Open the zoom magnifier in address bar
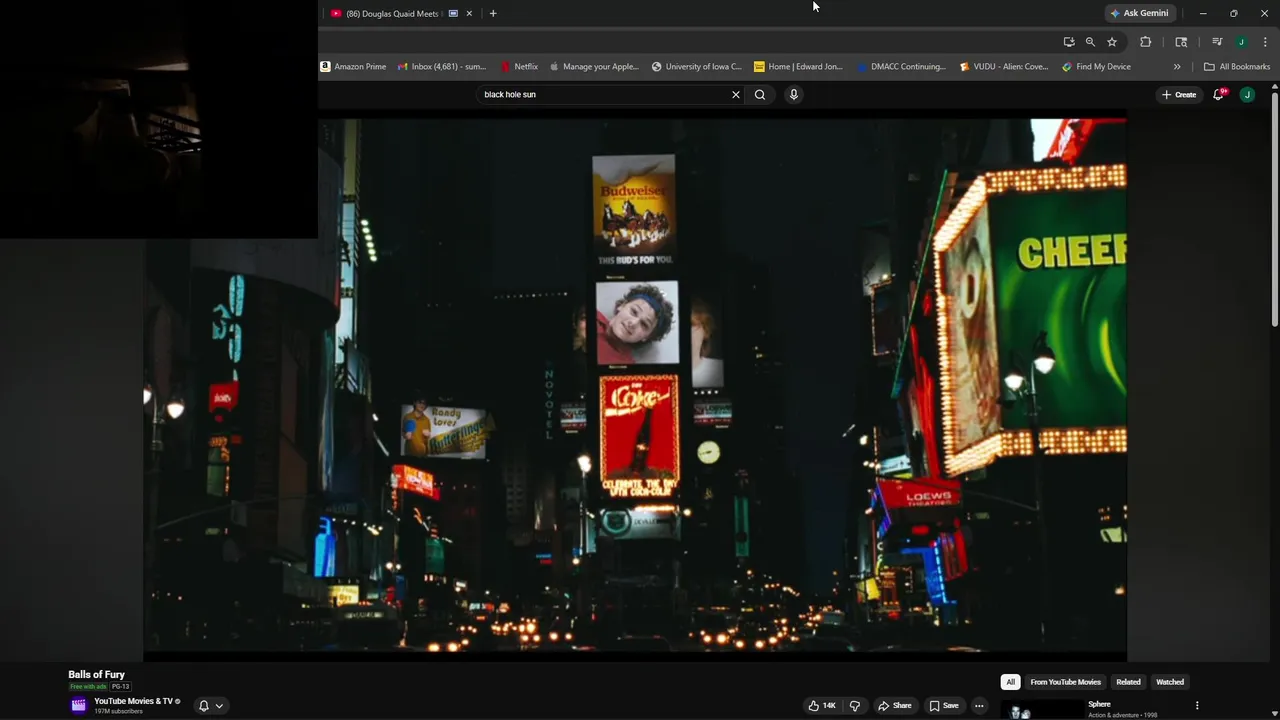The image size is (1280, 720). point(1090,42)
